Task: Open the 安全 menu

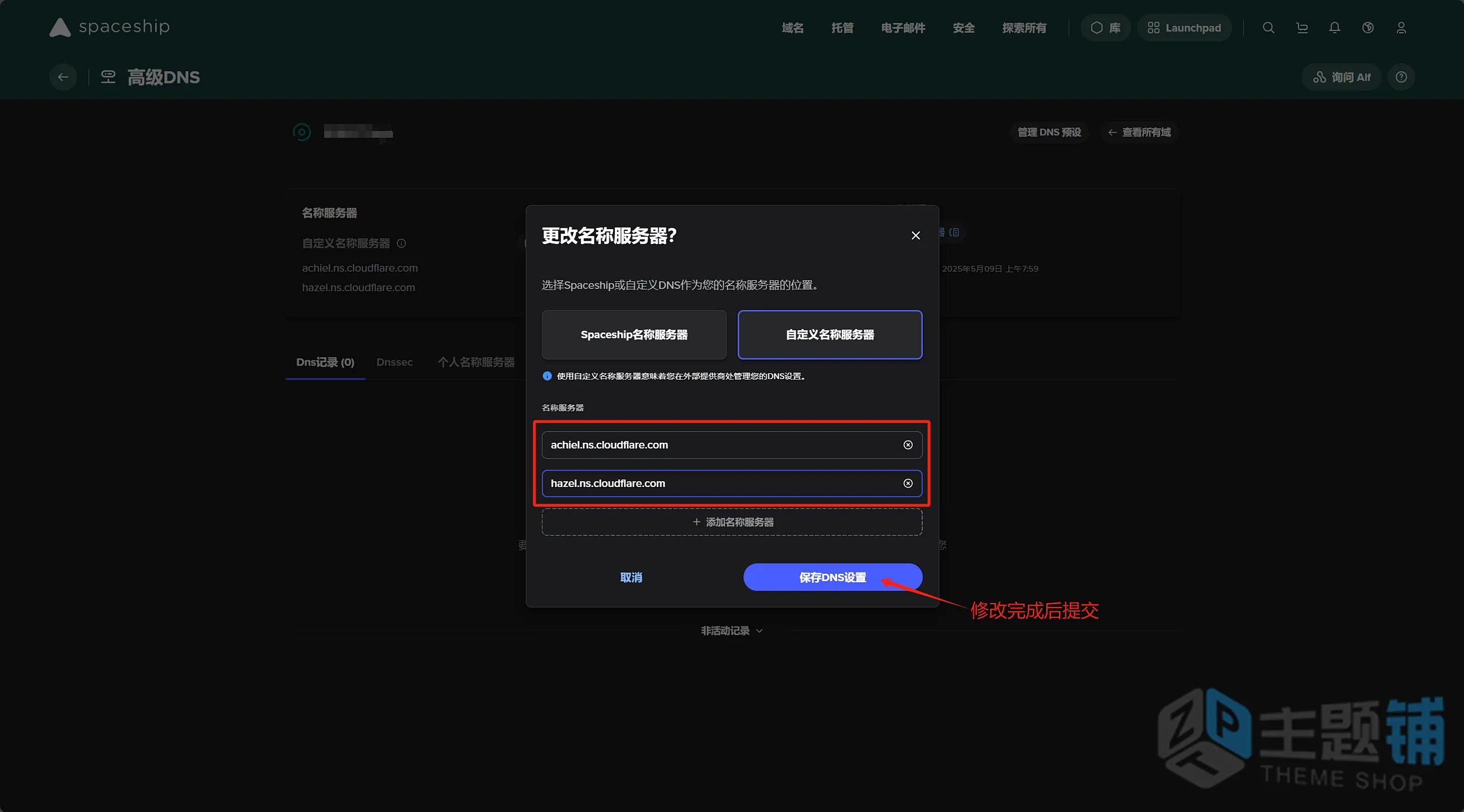Action: point(964,28)
